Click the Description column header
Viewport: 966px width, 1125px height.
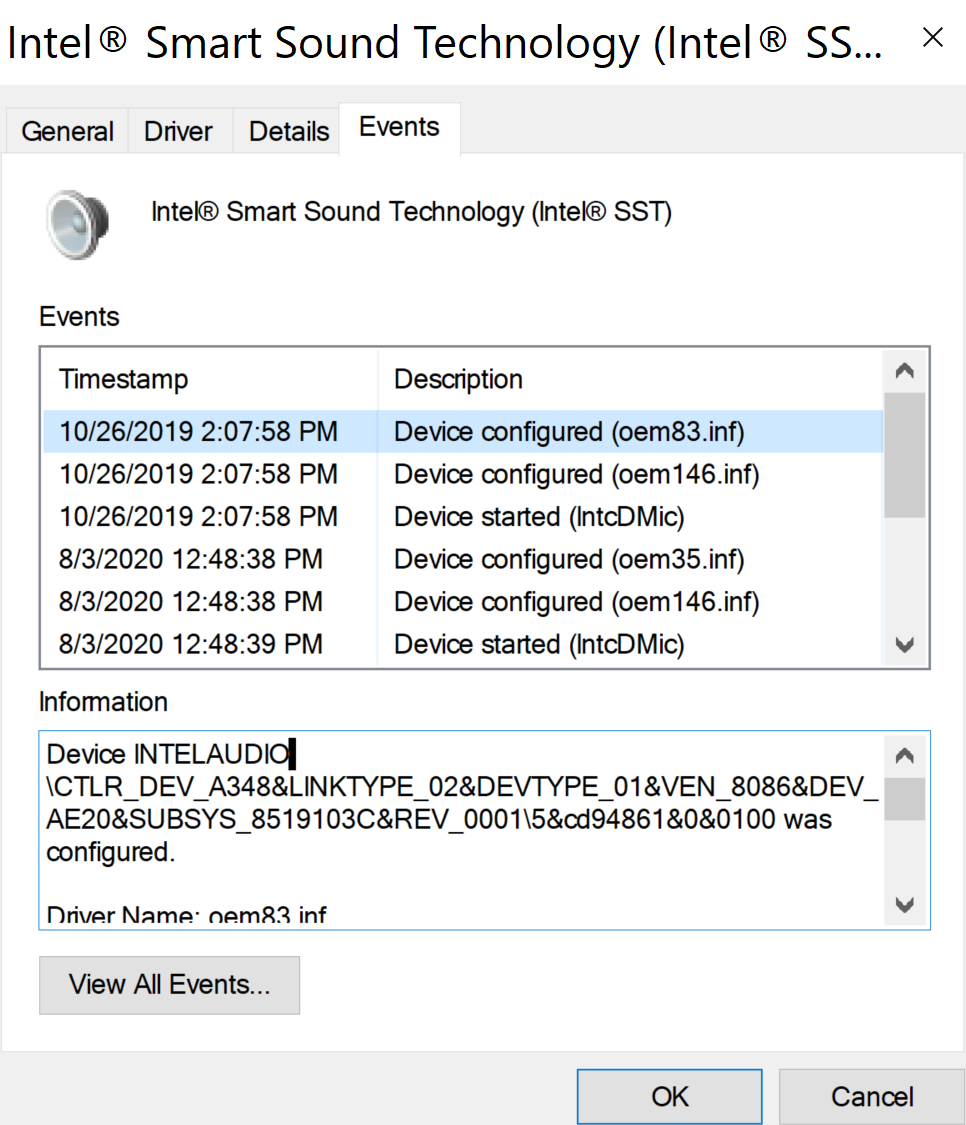[631, 379]
